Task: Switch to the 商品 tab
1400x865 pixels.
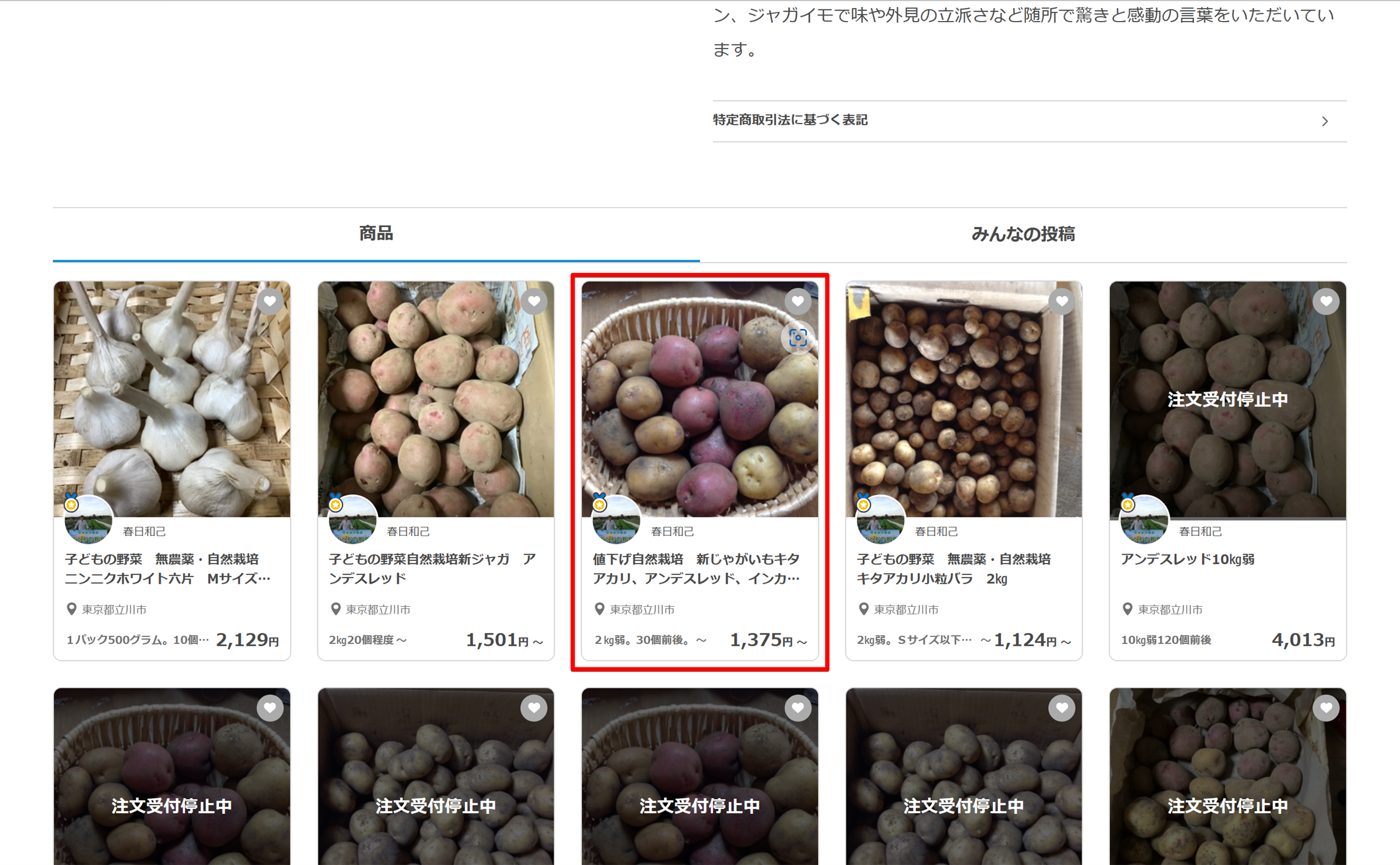Action: (x=376, y=234)
